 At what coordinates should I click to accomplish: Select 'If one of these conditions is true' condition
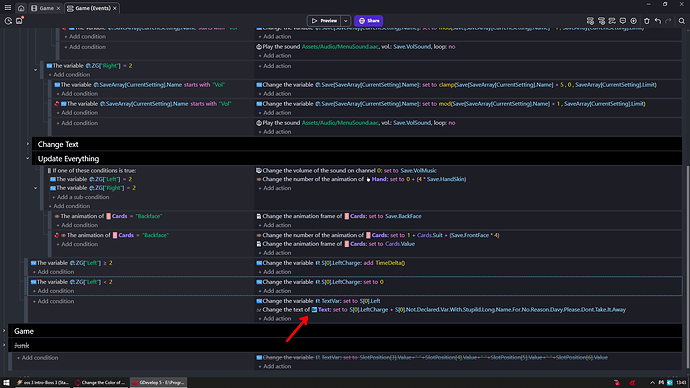pyautogui.click(x=92, y=171)
